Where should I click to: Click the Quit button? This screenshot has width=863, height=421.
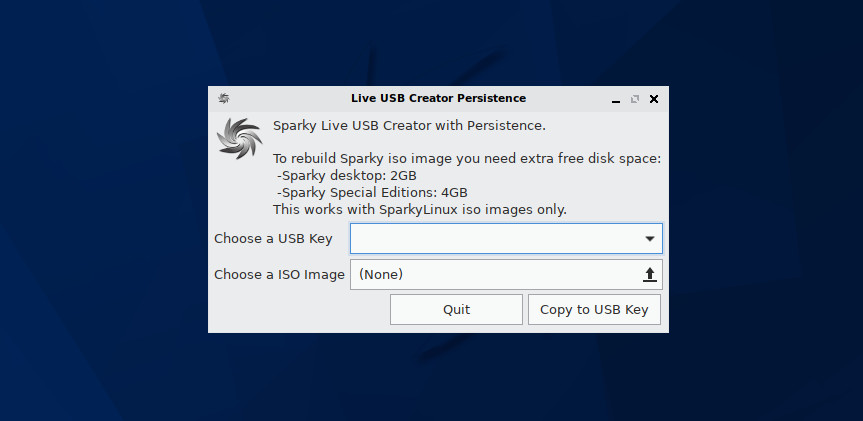pos(456,309)
